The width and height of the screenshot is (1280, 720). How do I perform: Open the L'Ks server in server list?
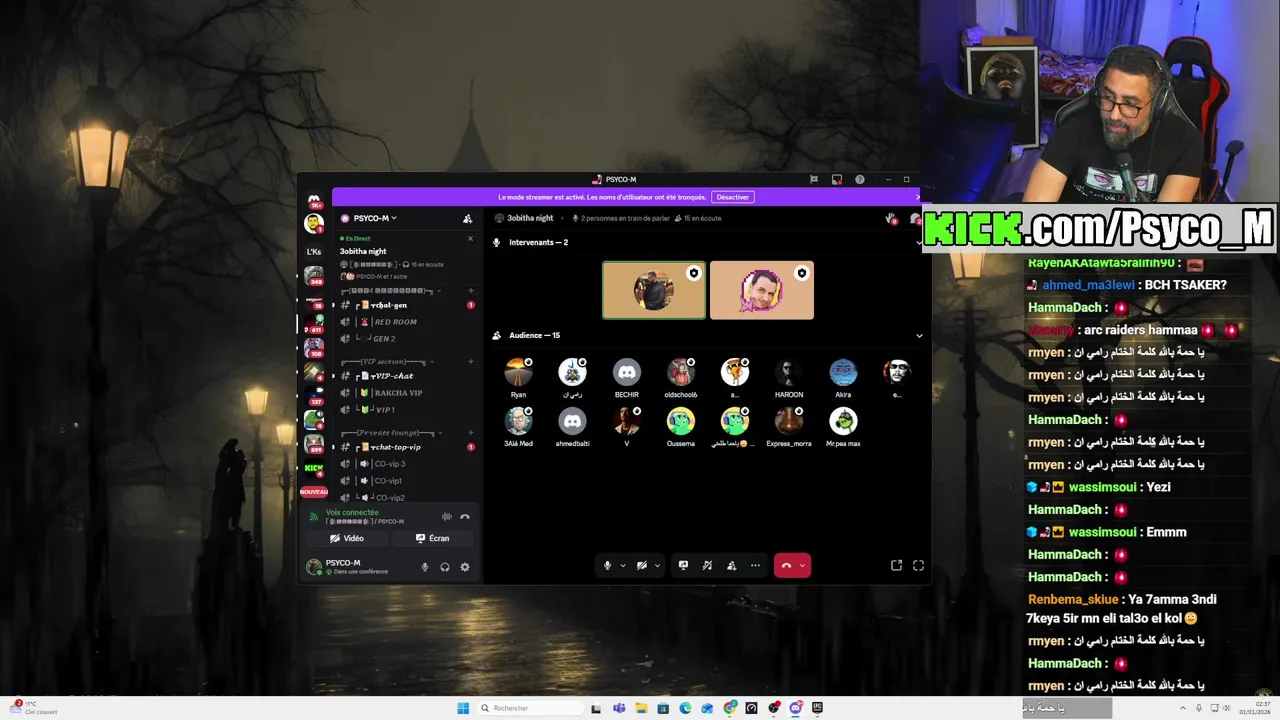point(314,252)
